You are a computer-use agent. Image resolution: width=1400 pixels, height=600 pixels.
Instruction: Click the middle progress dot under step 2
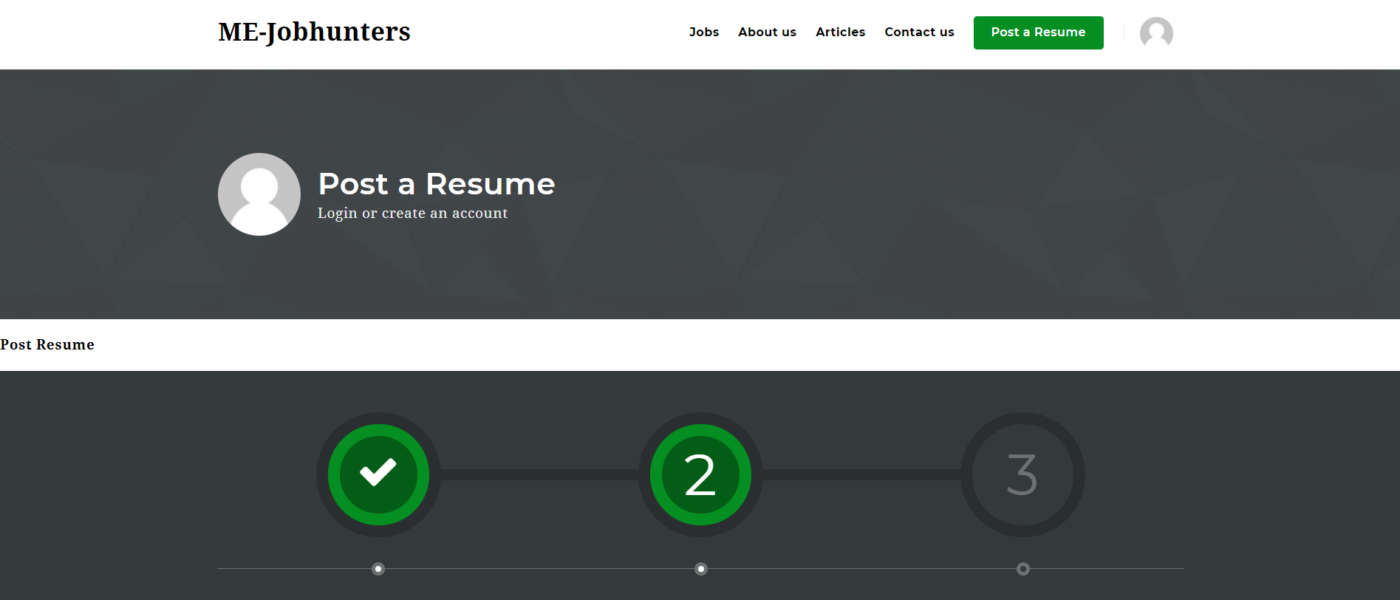point(701,569)
